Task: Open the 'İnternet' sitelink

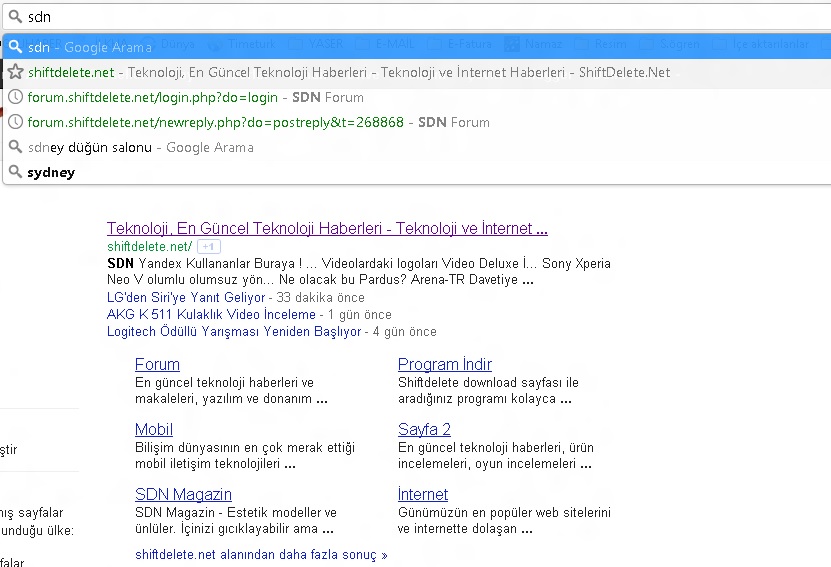Action: coord(422,494)
